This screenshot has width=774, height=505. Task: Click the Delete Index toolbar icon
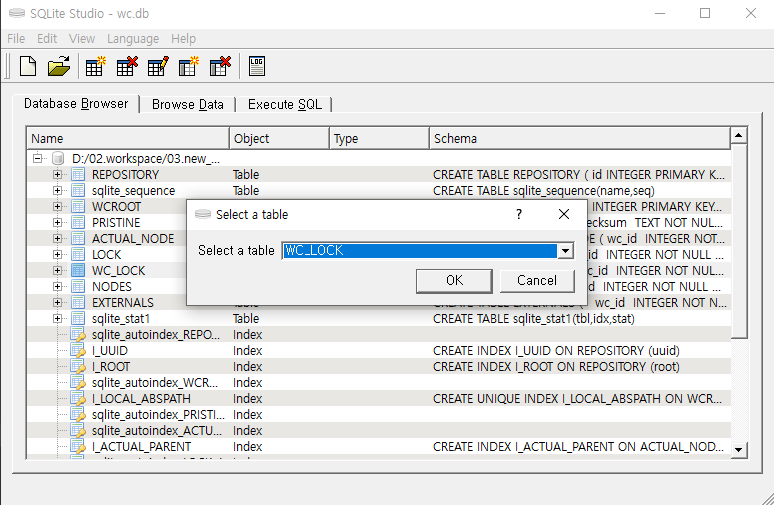click(x=220, y=66)
